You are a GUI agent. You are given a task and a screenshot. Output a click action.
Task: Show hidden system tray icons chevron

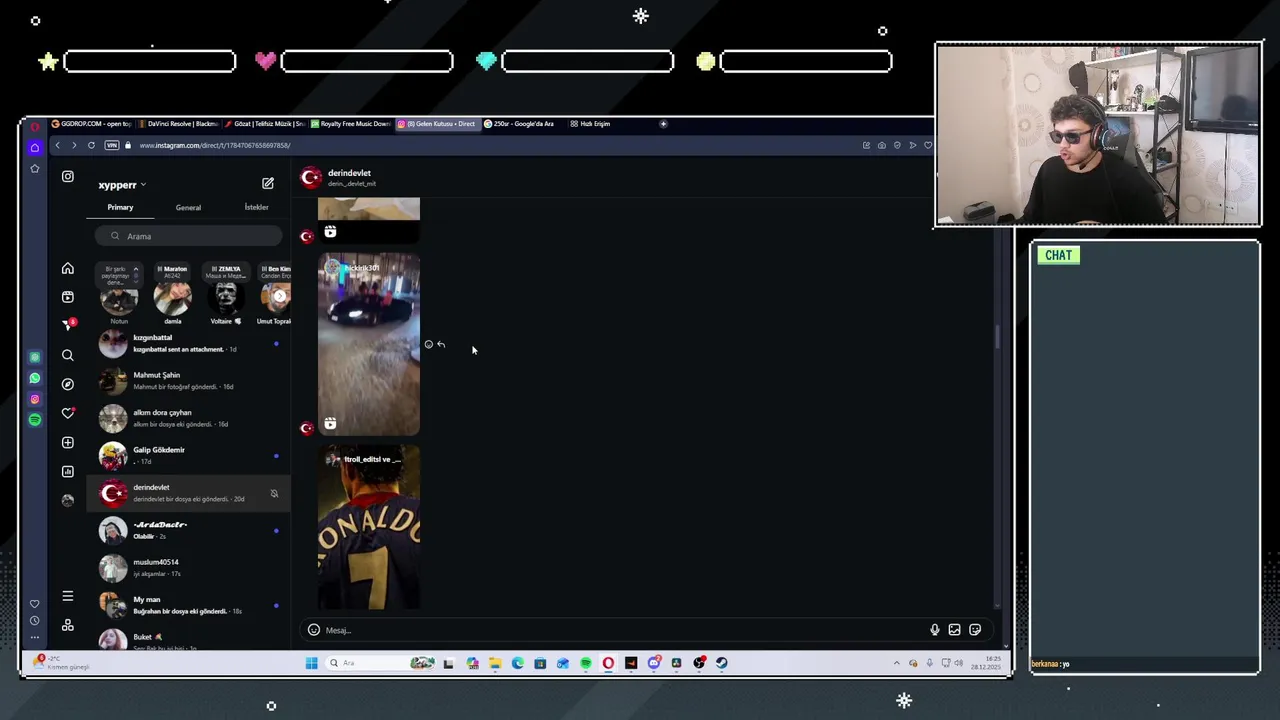tap(896, 663)
